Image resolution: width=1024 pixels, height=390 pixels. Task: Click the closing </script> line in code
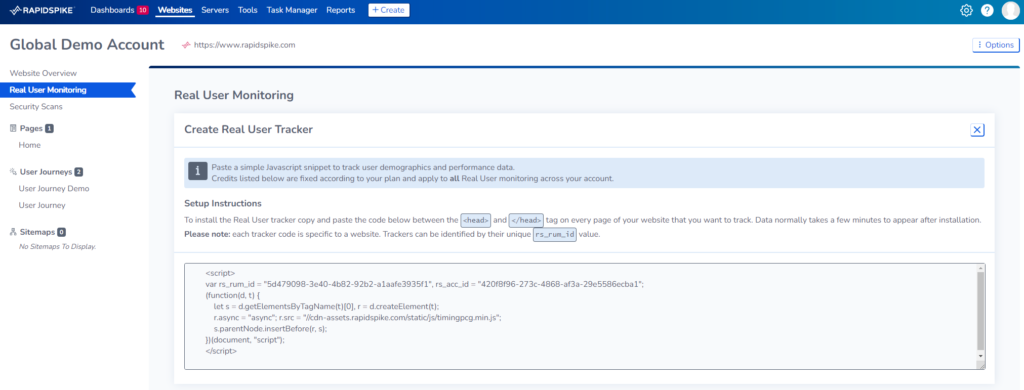(x=221, y=351)
